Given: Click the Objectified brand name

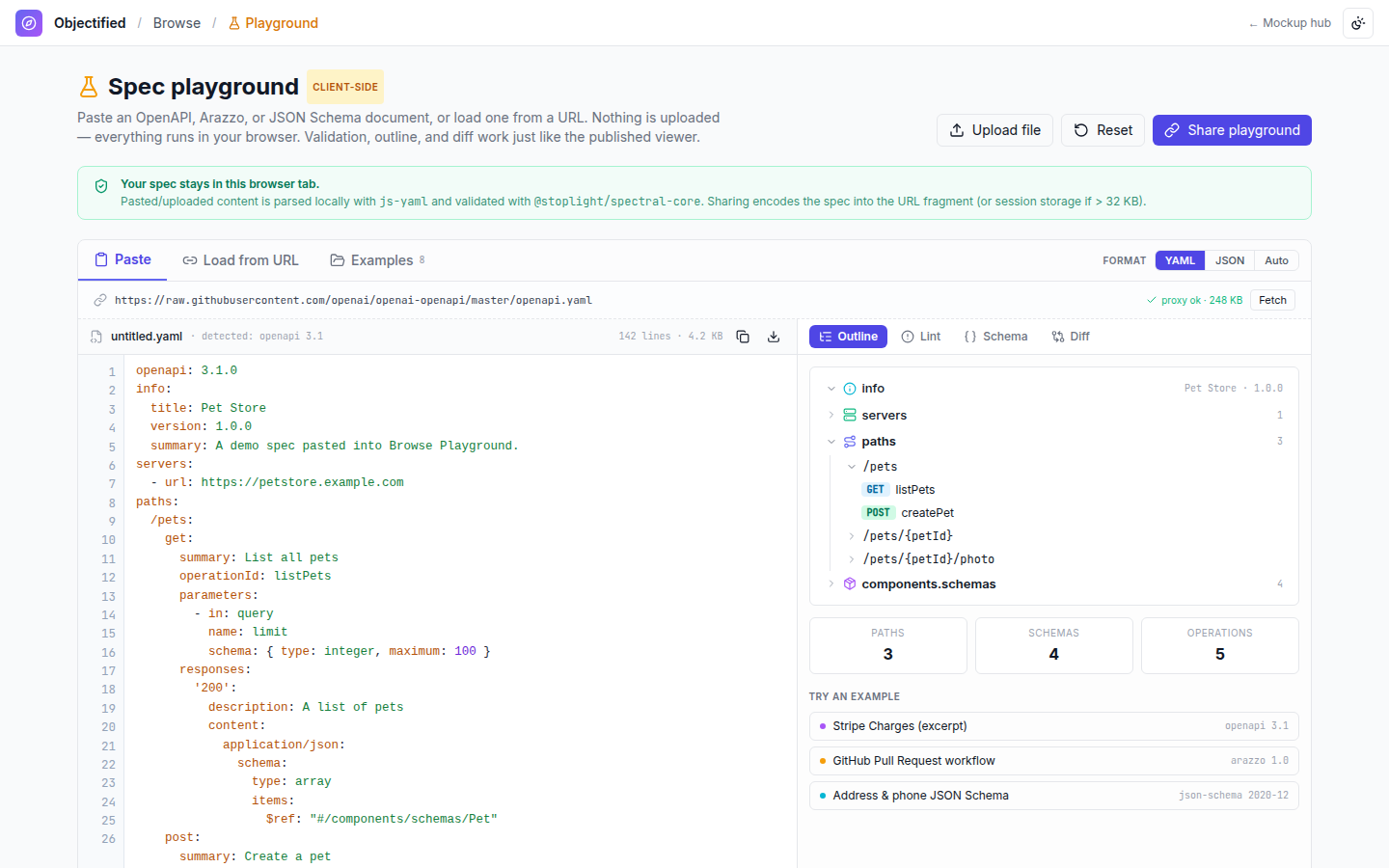Looking at the screenshot, I should tap(90, 23).
